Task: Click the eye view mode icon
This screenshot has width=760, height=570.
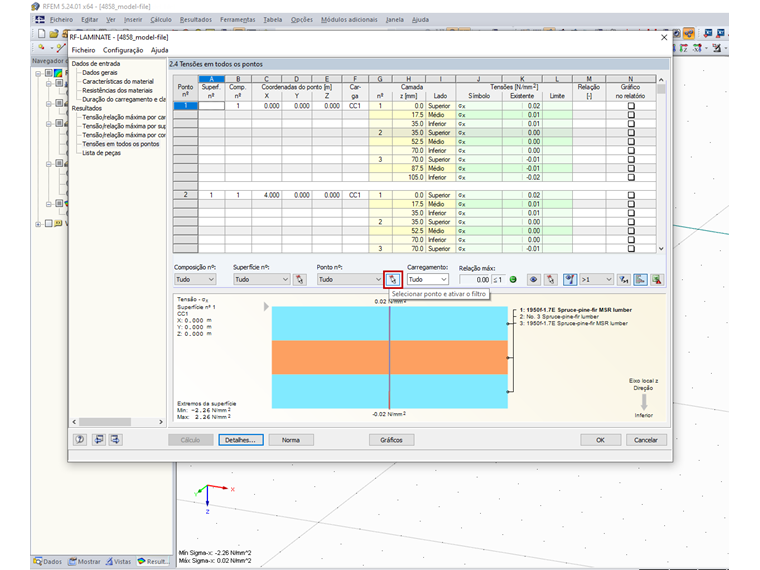Action: [534, 280]
